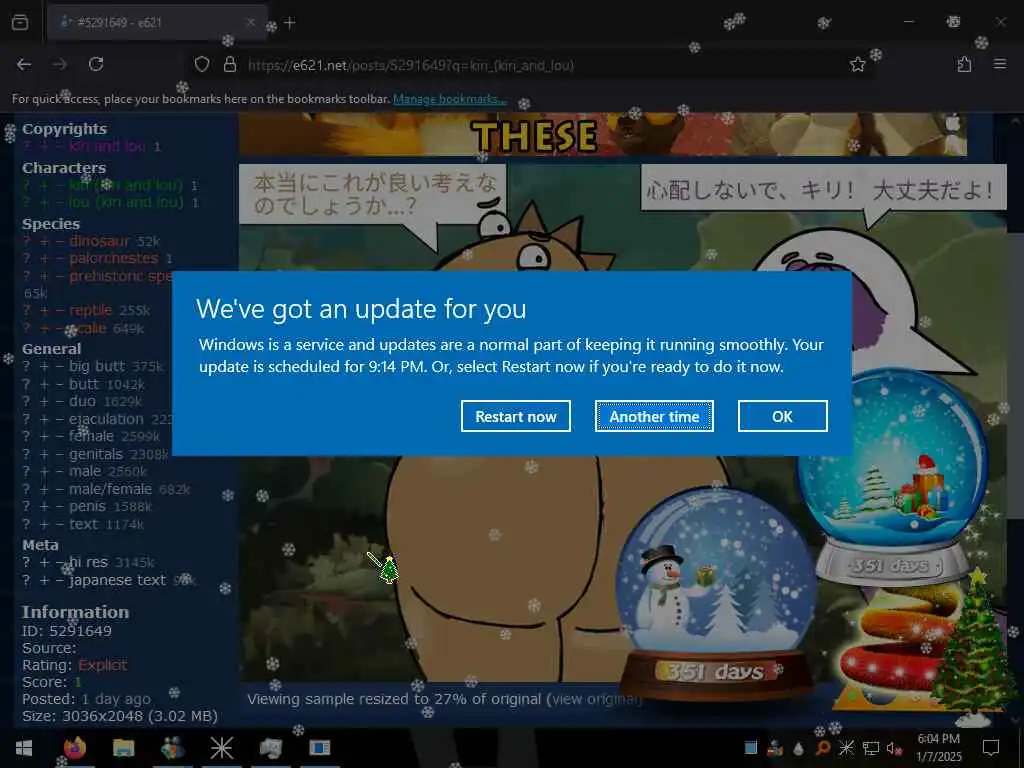This screenshot has height=768, width=1024.
Task: Click the muted volume tray icon
Action: (894, 748)
